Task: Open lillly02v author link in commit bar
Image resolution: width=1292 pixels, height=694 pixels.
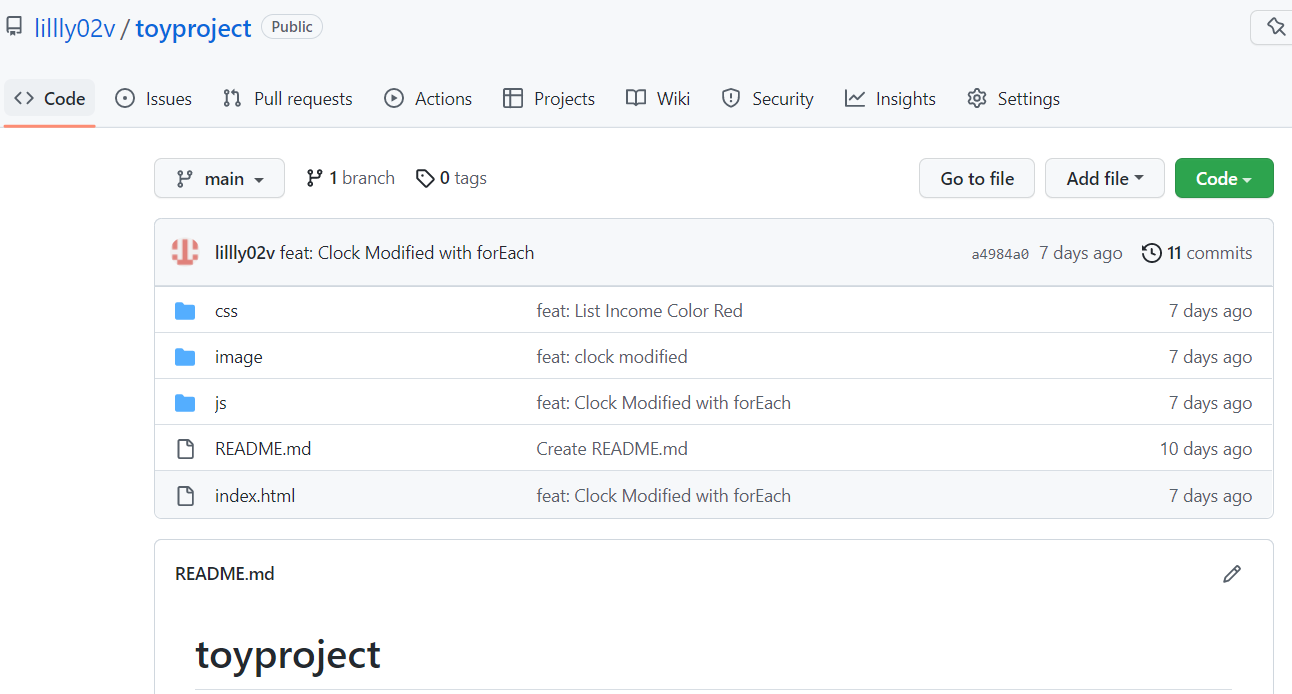Action: (245, 253)
